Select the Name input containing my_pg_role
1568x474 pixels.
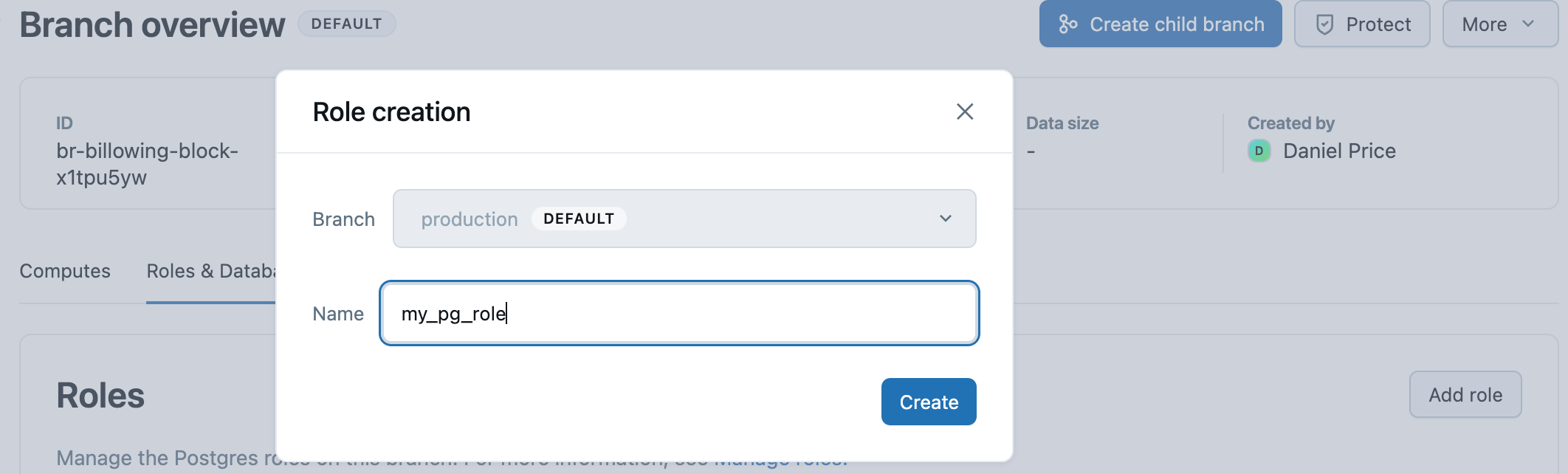679,313
